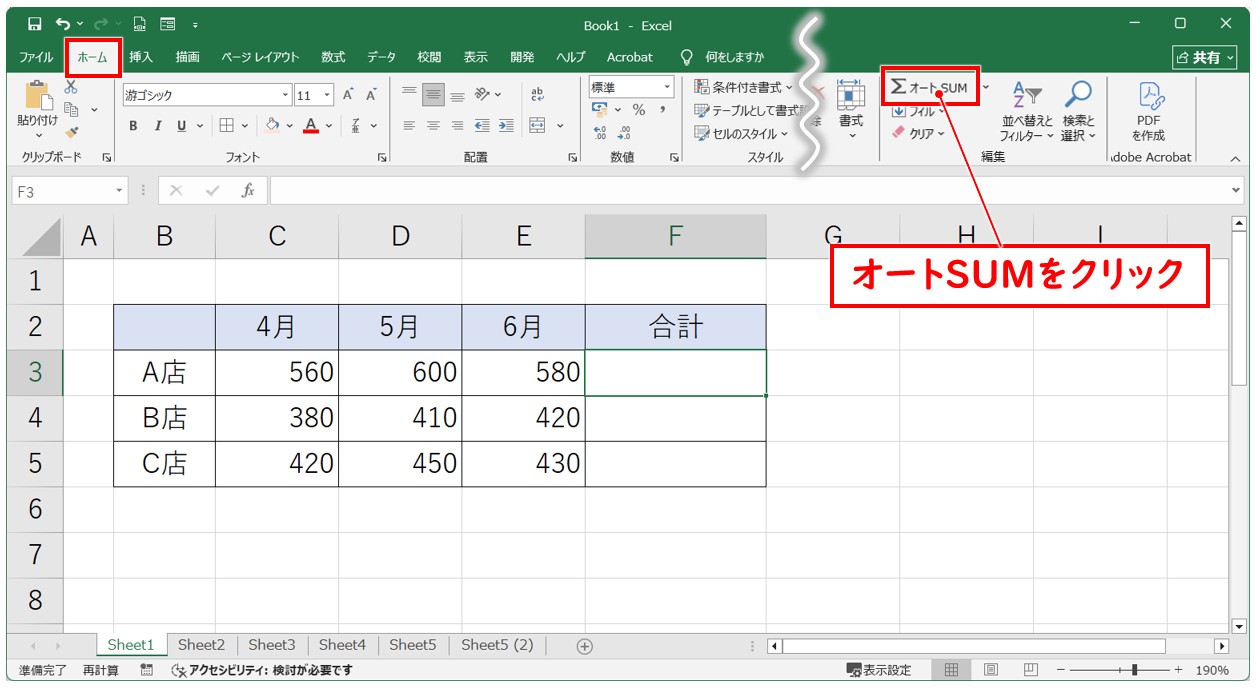Click the Paste (貼り付け) clipboard icon
Image resolution: width=1256 pixels, height=688 pixels.
38,98
